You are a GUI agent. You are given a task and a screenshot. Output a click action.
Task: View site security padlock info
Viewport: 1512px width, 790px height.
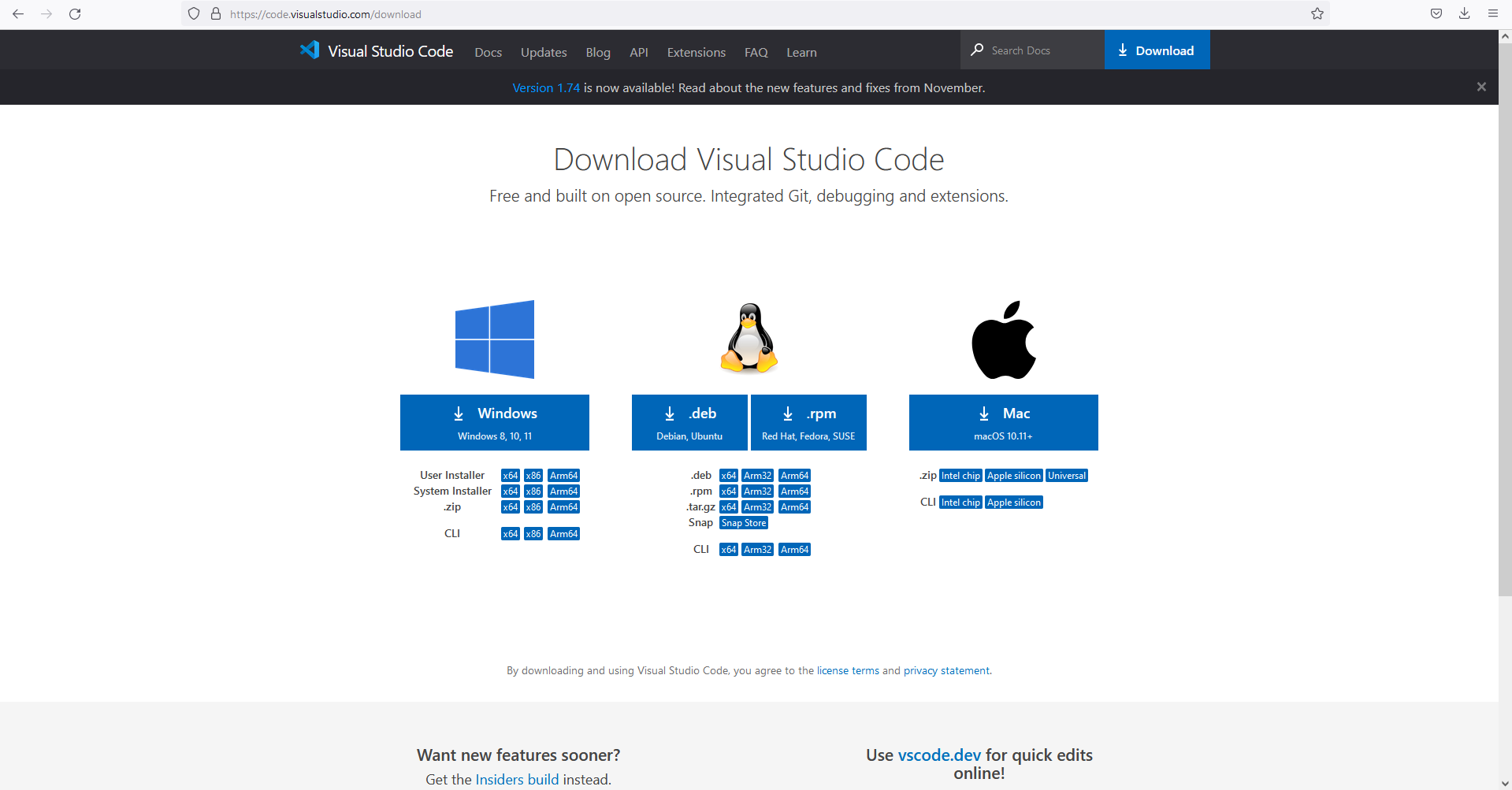tap(216, 14)
